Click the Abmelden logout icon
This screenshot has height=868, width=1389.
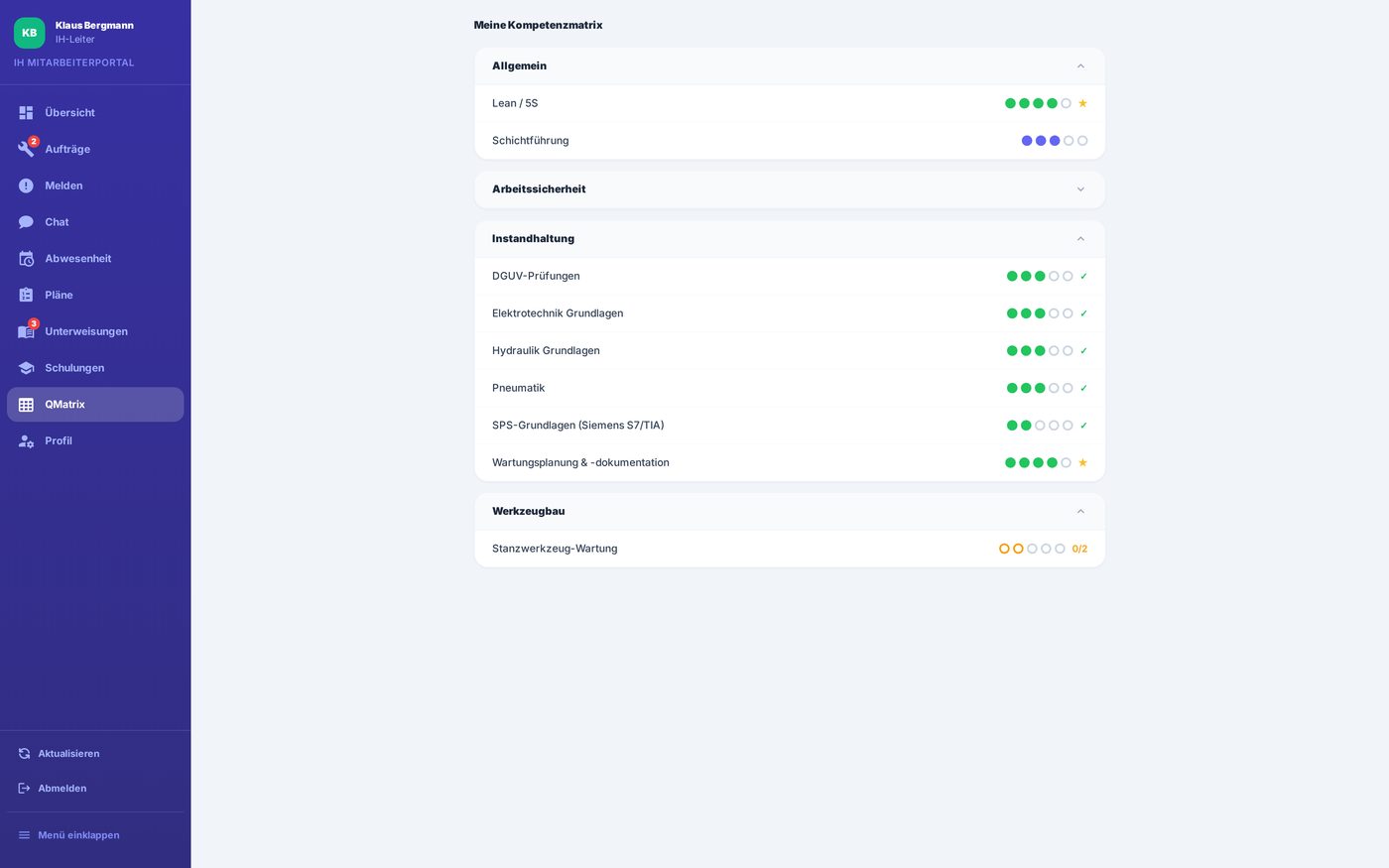tap(25, 789)
